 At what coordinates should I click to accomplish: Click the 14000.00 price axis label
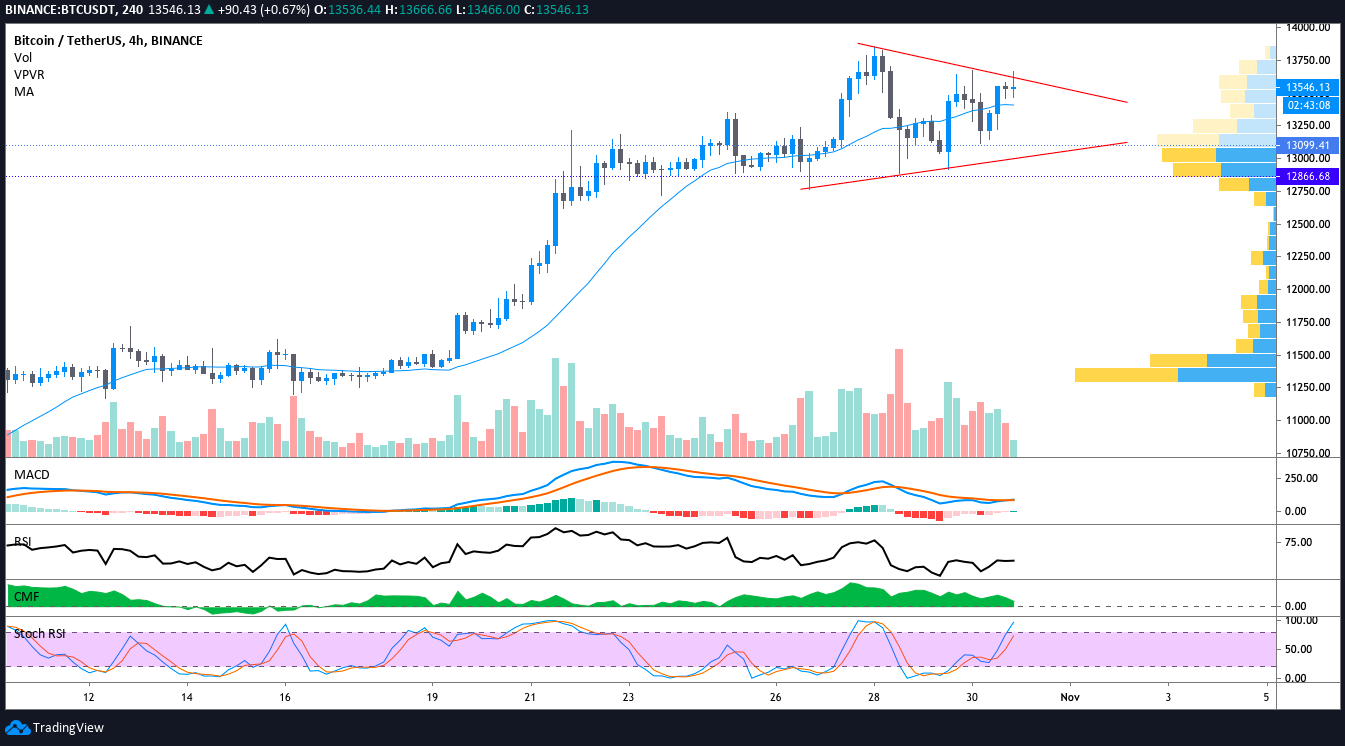point(1308,28)
